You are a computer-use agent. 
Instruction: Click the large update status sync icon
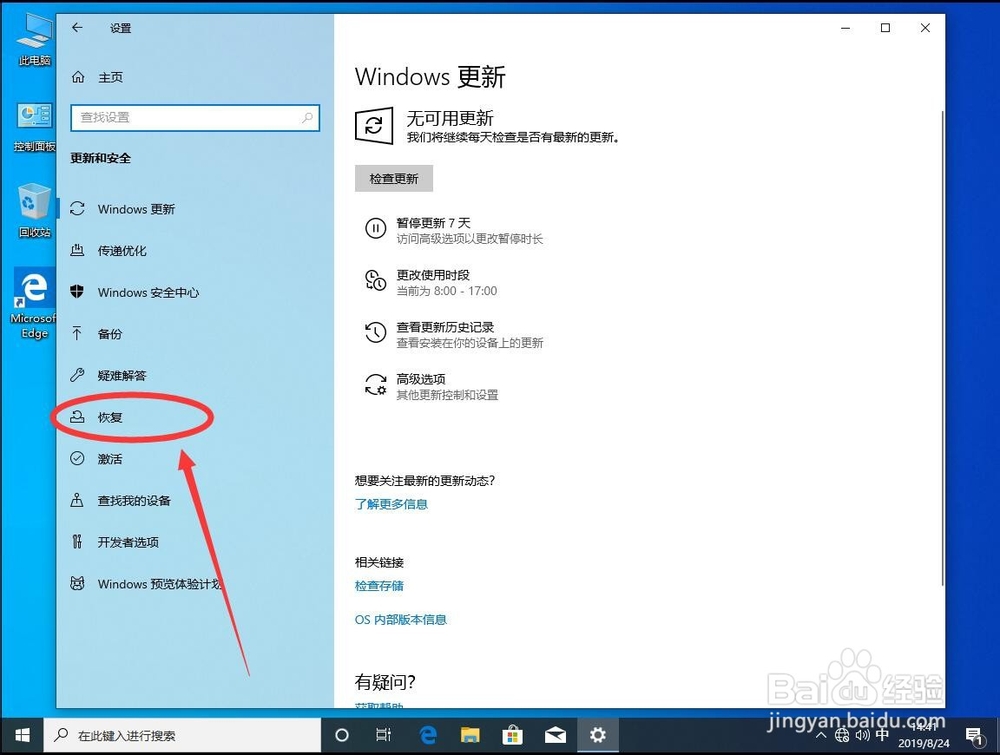pos(374,125)
